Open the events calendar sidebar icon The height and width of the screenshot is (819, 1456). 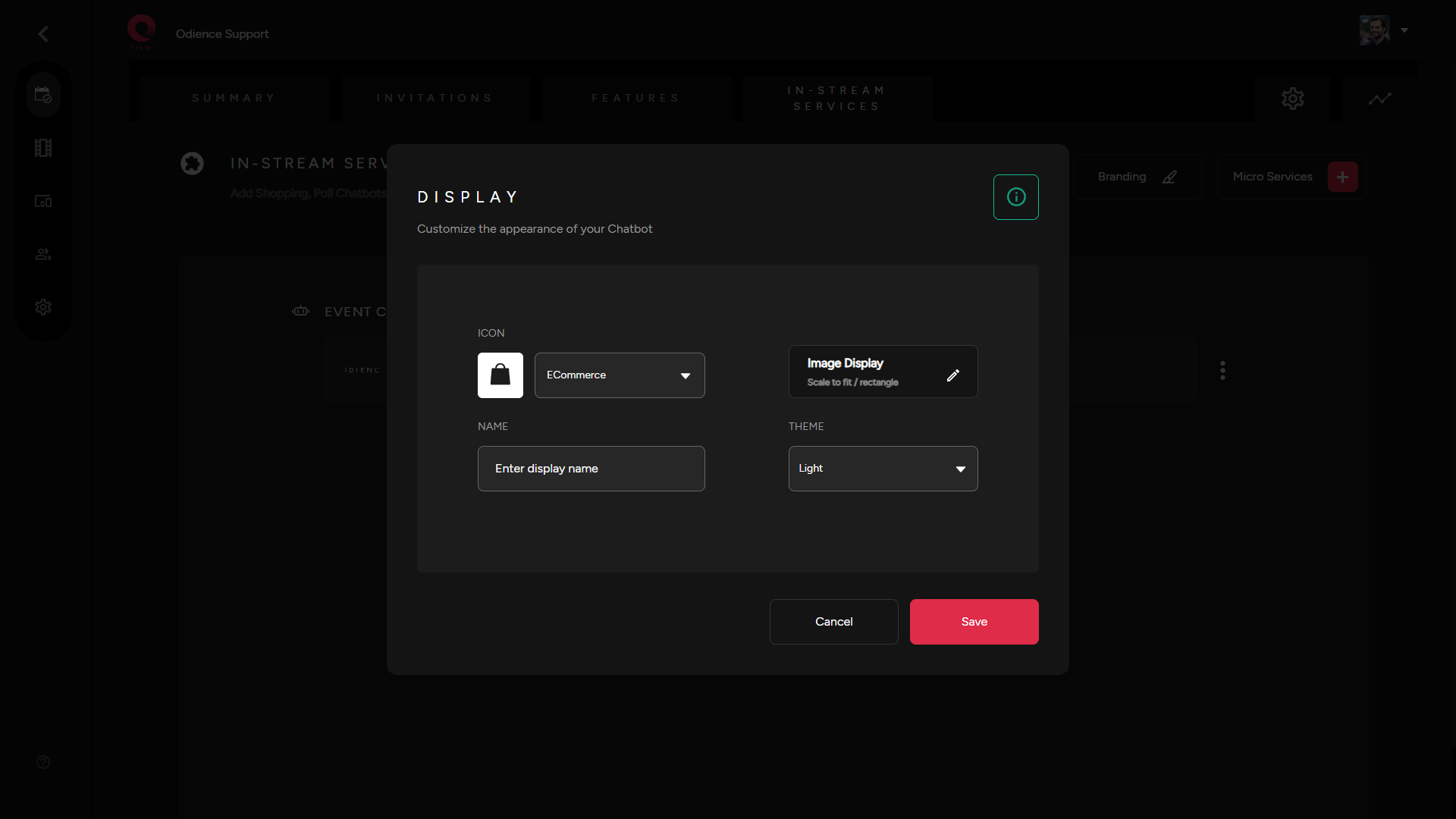tap(43, 96)
